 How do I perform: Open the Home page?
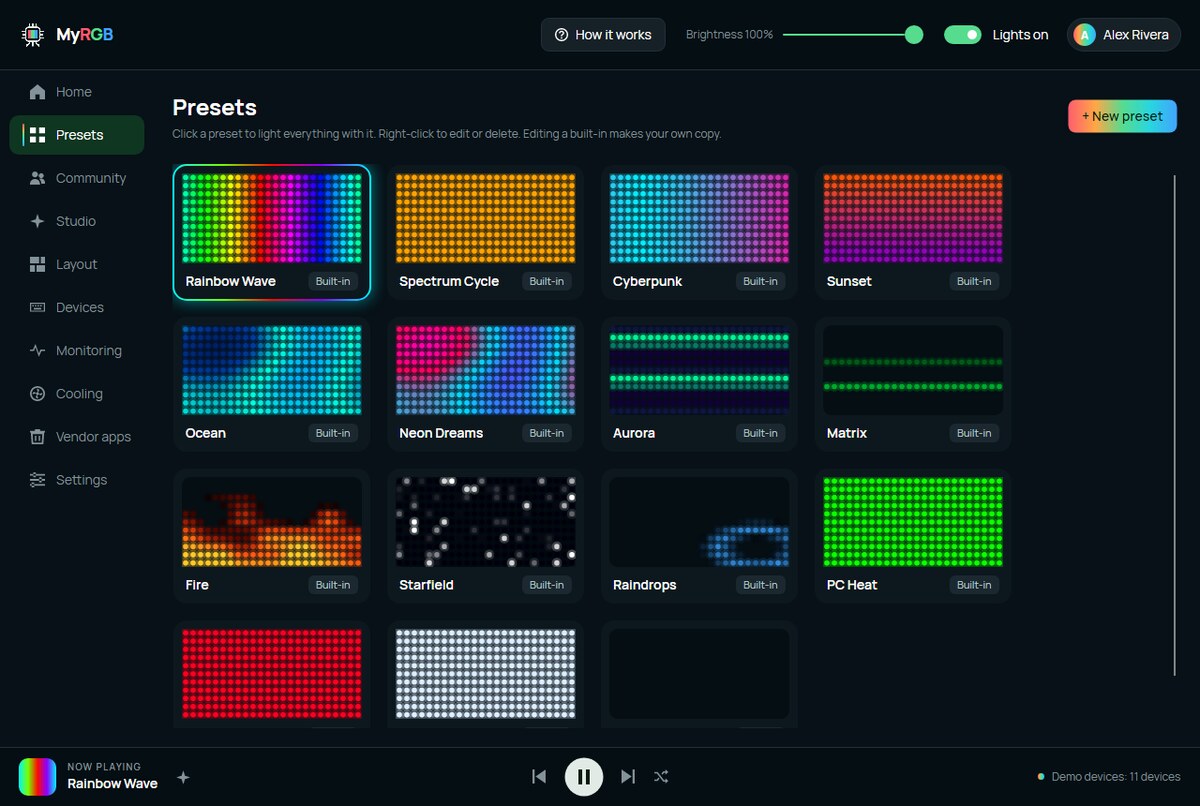77,92
